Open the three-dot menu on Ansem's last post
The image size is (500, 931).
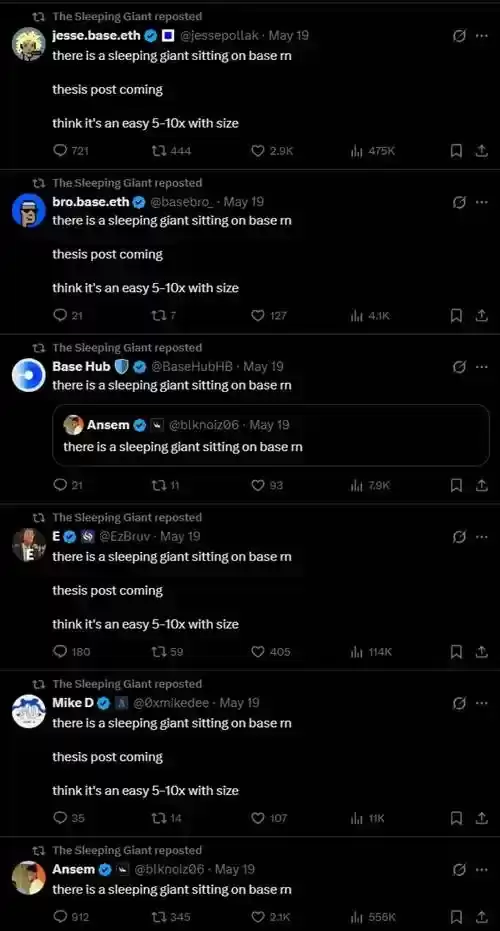(482, 869)
